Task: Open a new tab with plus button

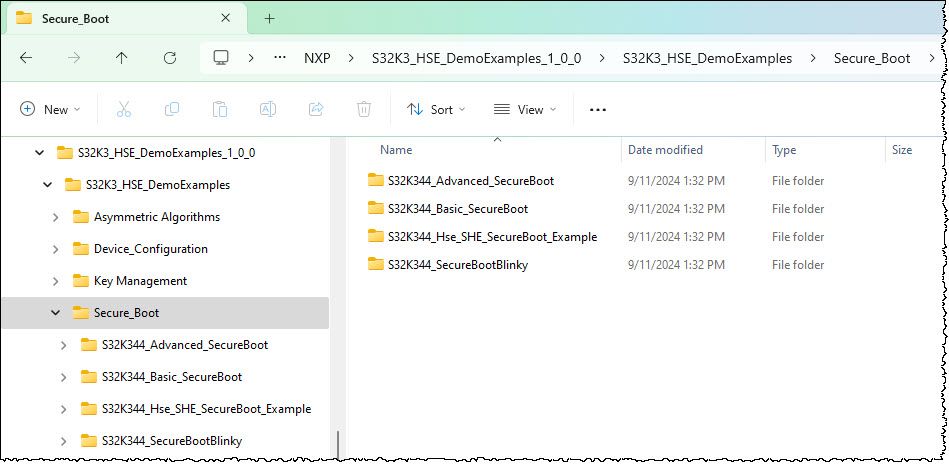Action: (x=269, y=18)
